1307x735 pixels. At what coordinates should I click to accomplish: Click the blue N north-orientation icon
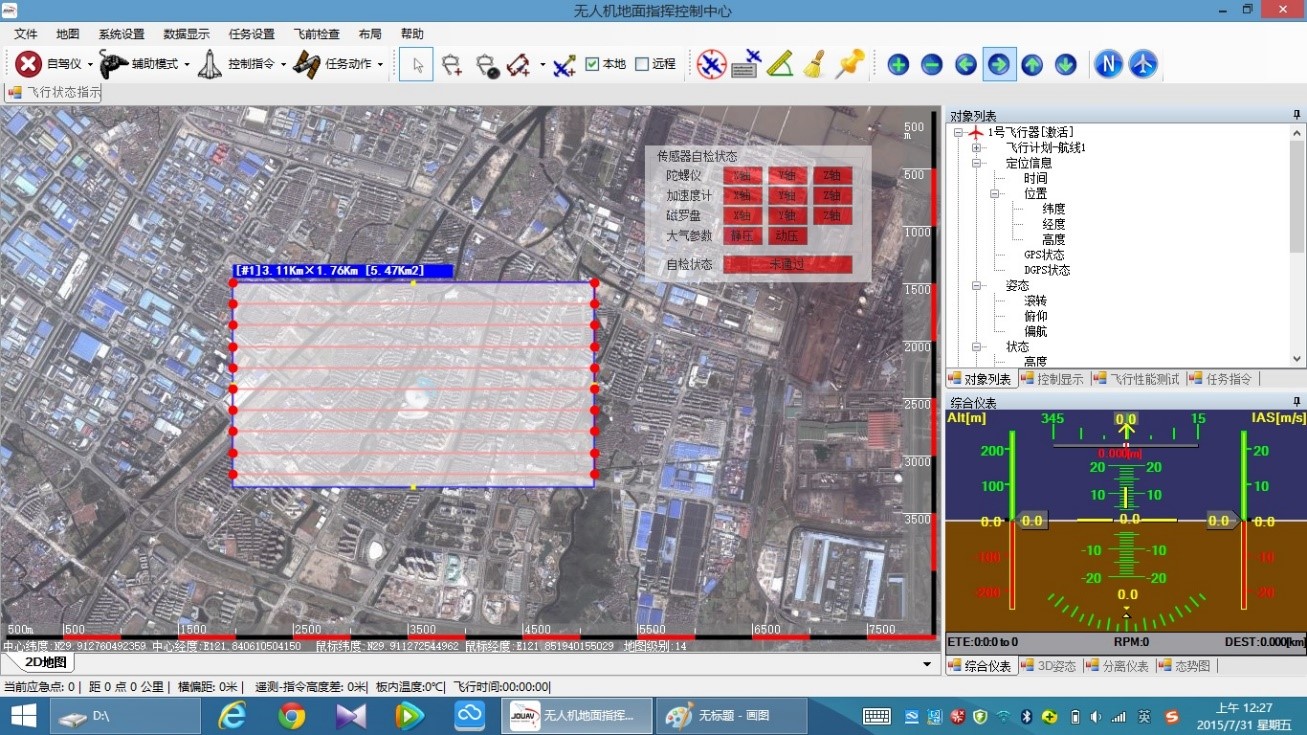[1108, 64]
